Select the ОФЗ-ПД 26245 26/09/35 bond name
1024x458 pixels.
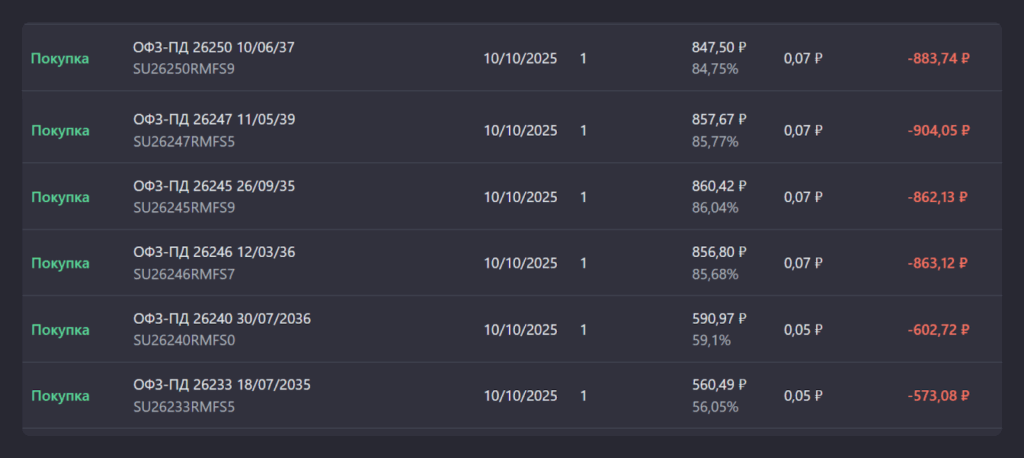(x=214, y=186)
